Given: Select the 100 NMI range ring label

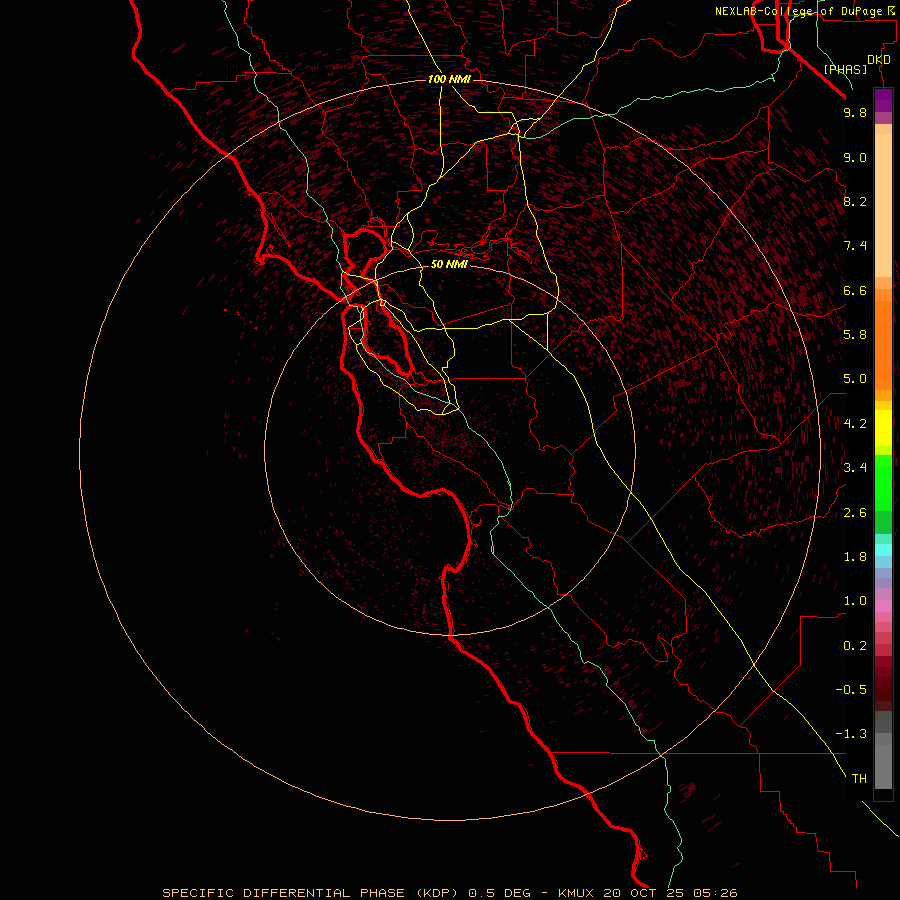Looking at the screenshot, I should click(449, 79).
